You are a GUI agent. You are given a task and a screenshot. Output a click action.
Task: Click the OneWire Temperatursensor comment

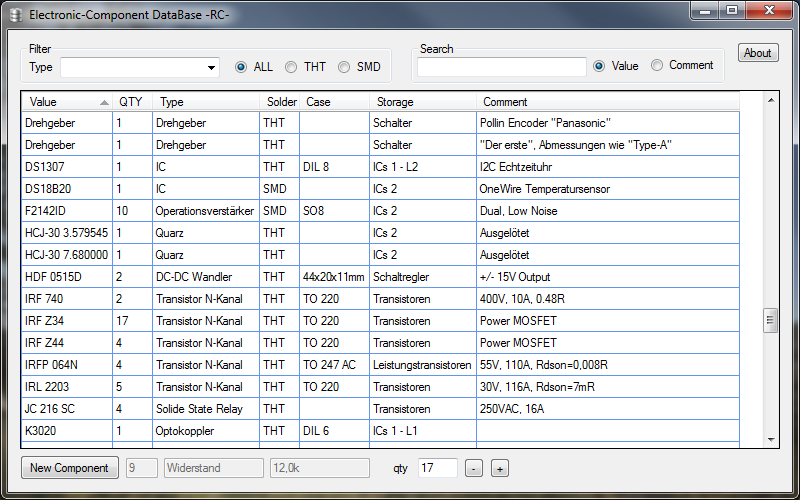(608, 189)
